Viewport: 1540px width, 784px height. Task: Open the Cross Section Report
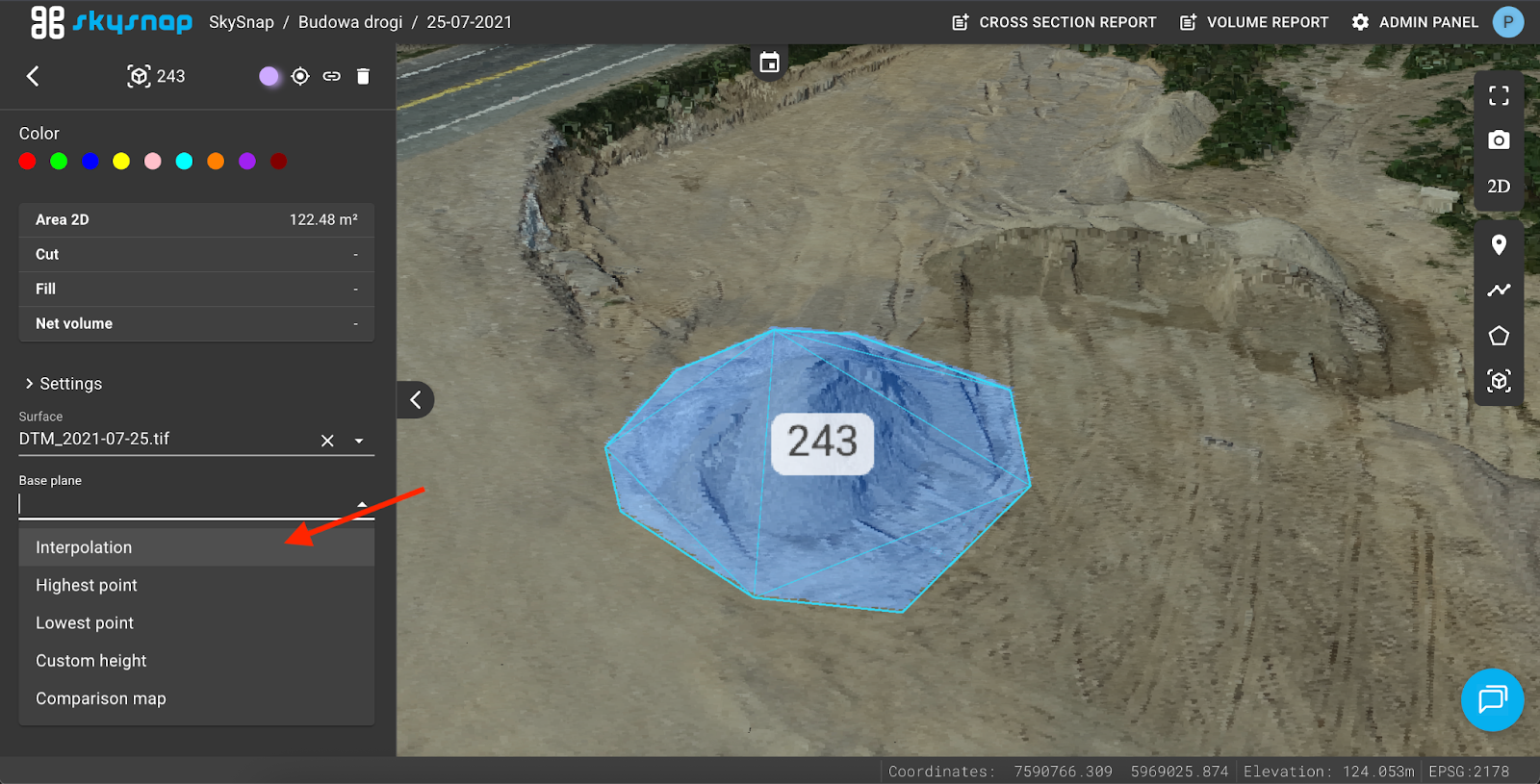1054,22
